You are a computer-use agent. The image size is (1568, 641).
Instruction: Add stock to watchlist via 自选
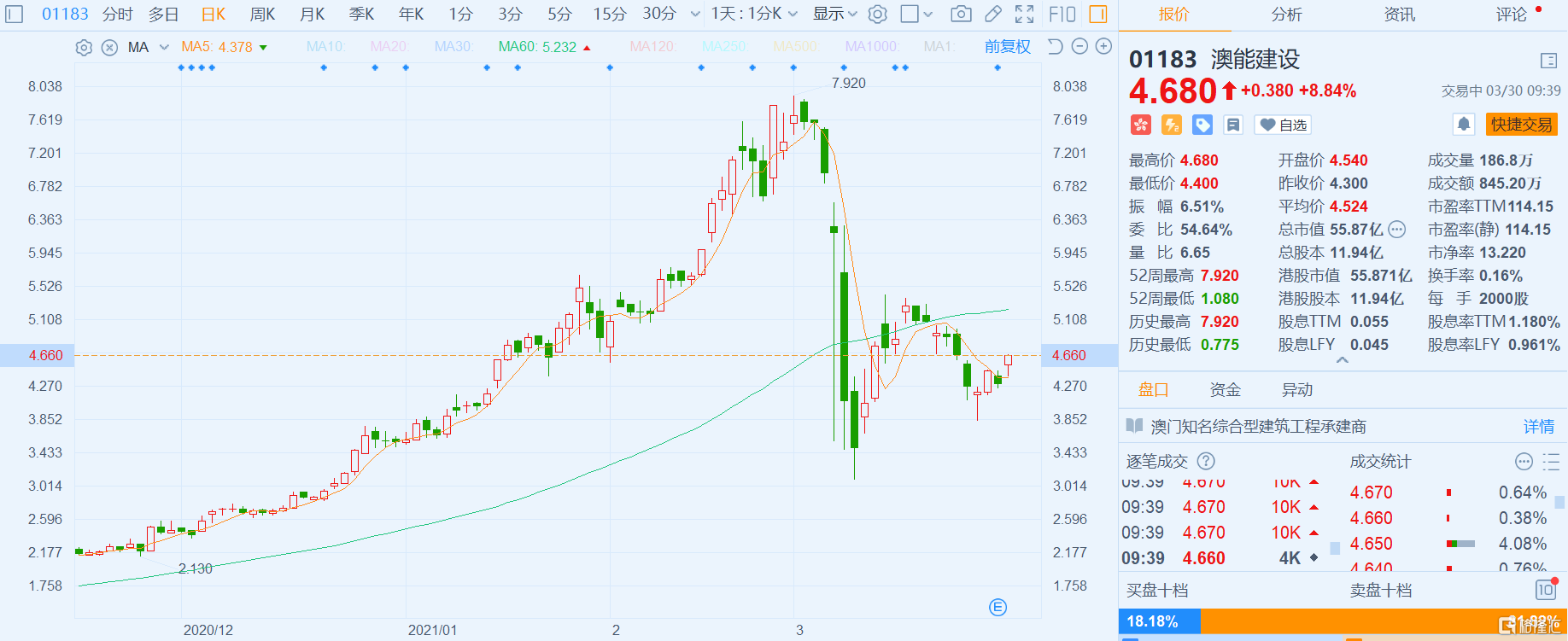click(x=1283, y=125)
